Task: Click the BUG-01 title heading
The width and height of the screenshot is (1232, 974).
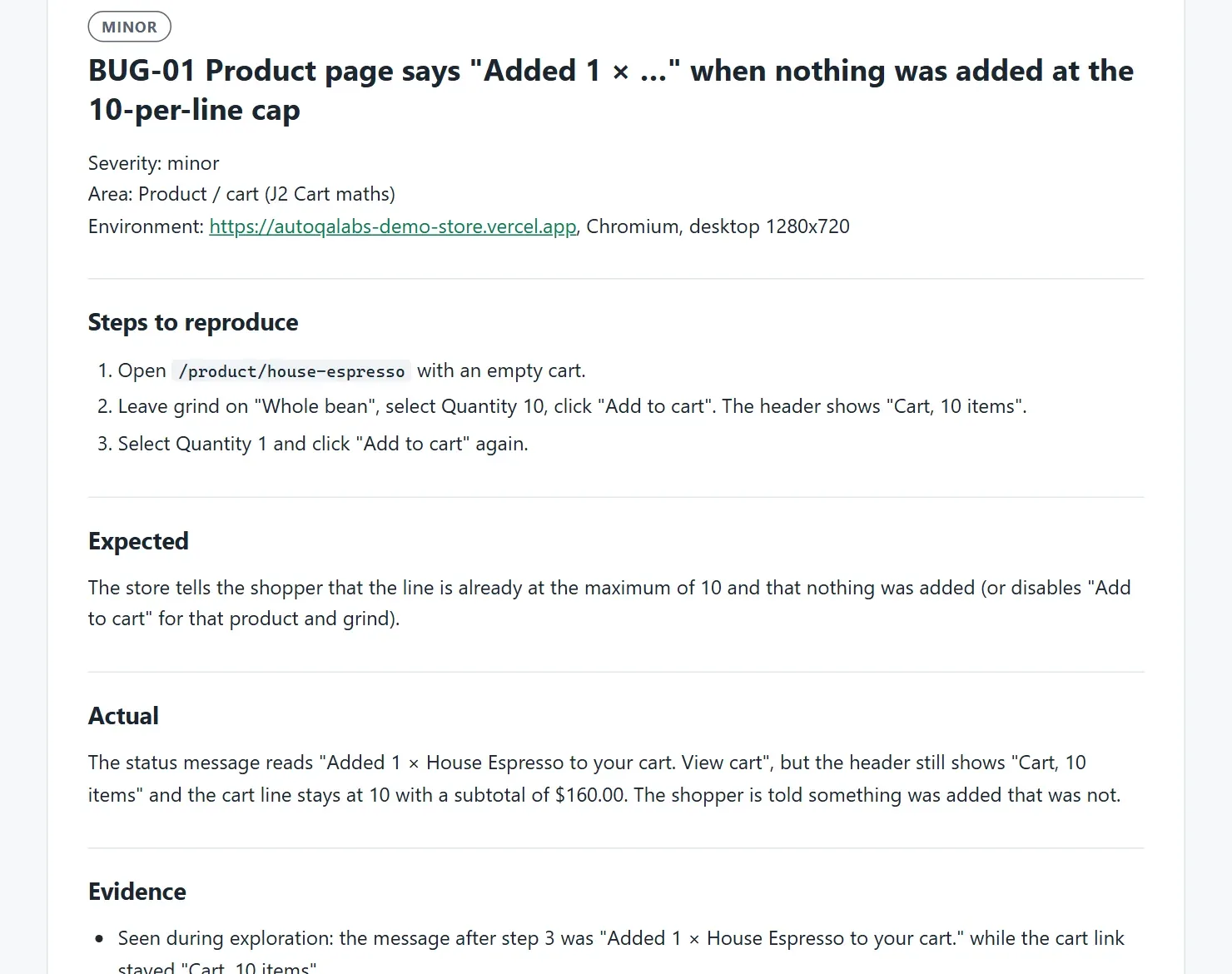Action: pyautogui.click(x=611, y=90)
